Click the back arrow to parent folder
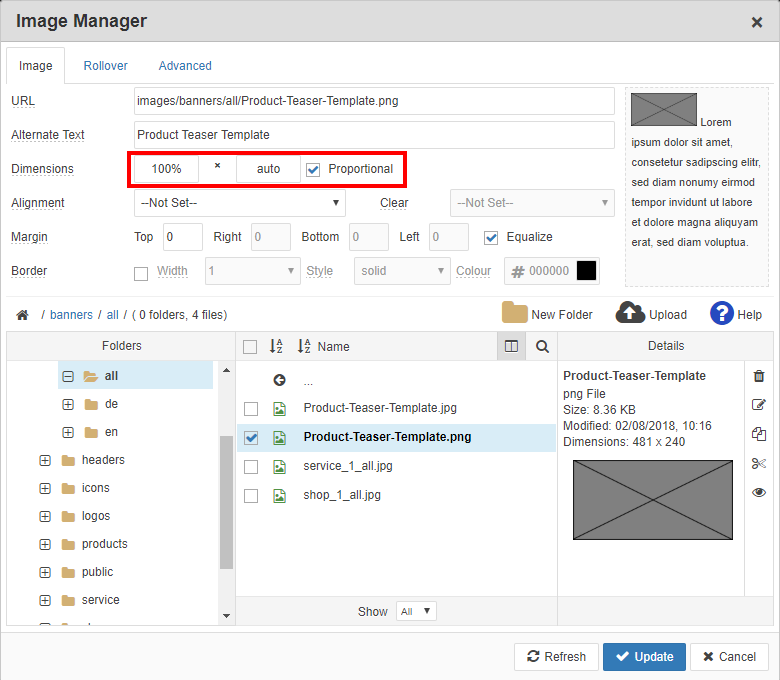780x680 pixels. click(280, 380)
